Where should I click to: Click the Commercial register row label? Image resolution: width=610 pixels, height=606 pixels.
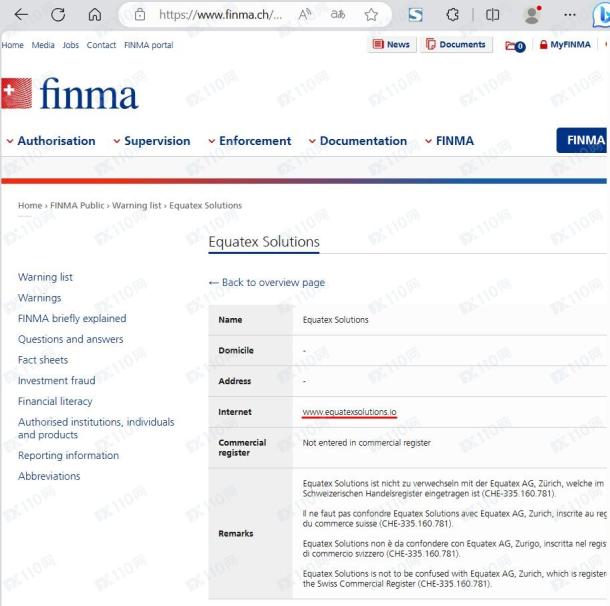pos(242,448)
